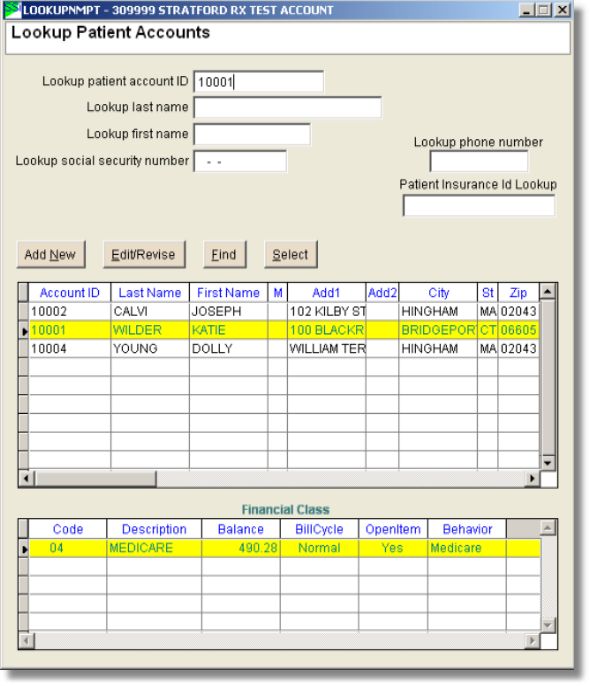
Task: Click the MEDICARE description cell
Action: [x=154, y=548]
